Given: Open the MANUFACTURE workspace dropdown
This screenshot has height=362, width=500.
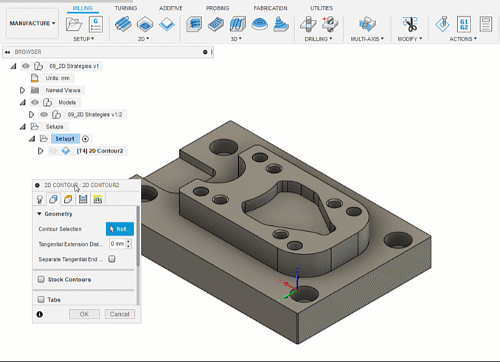Looking at the screenshot, I should click(x=32, y=23).
